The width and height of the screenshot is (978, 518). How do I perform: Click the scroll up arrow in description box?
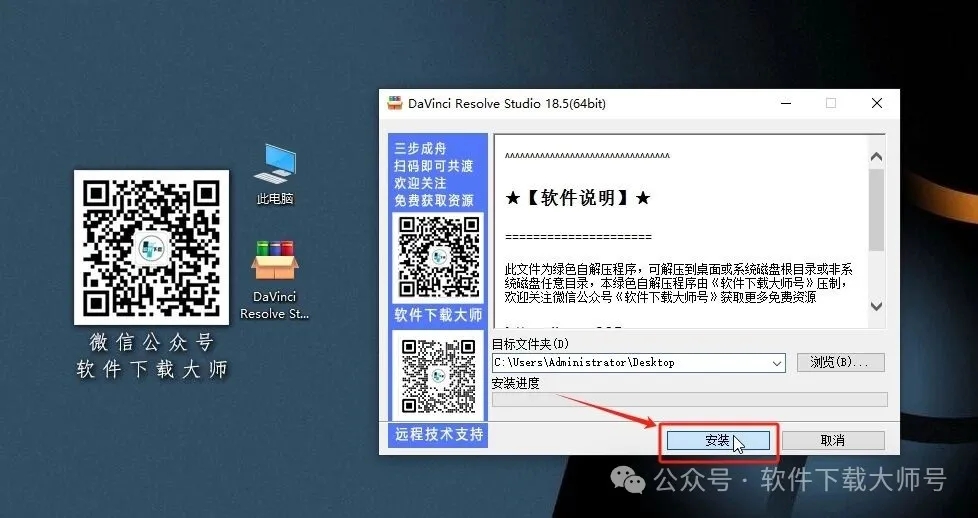click(876, 157)
